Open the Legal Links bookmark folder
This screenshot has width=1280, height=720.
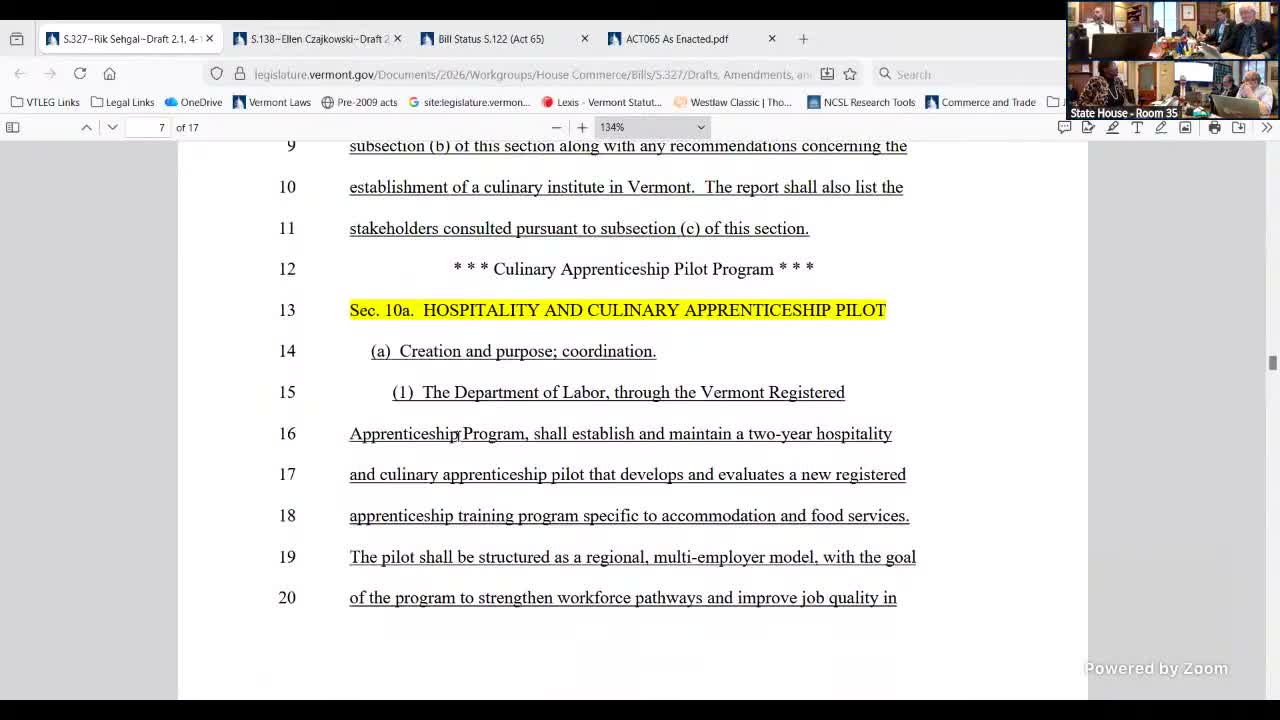(123, 102)
